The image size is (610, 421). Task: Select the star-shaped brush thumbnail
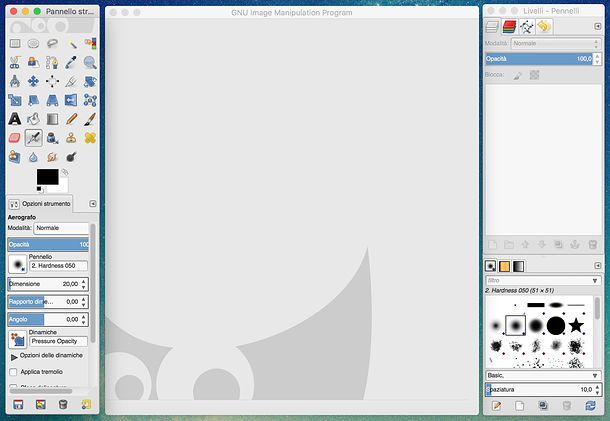point(576,325)
